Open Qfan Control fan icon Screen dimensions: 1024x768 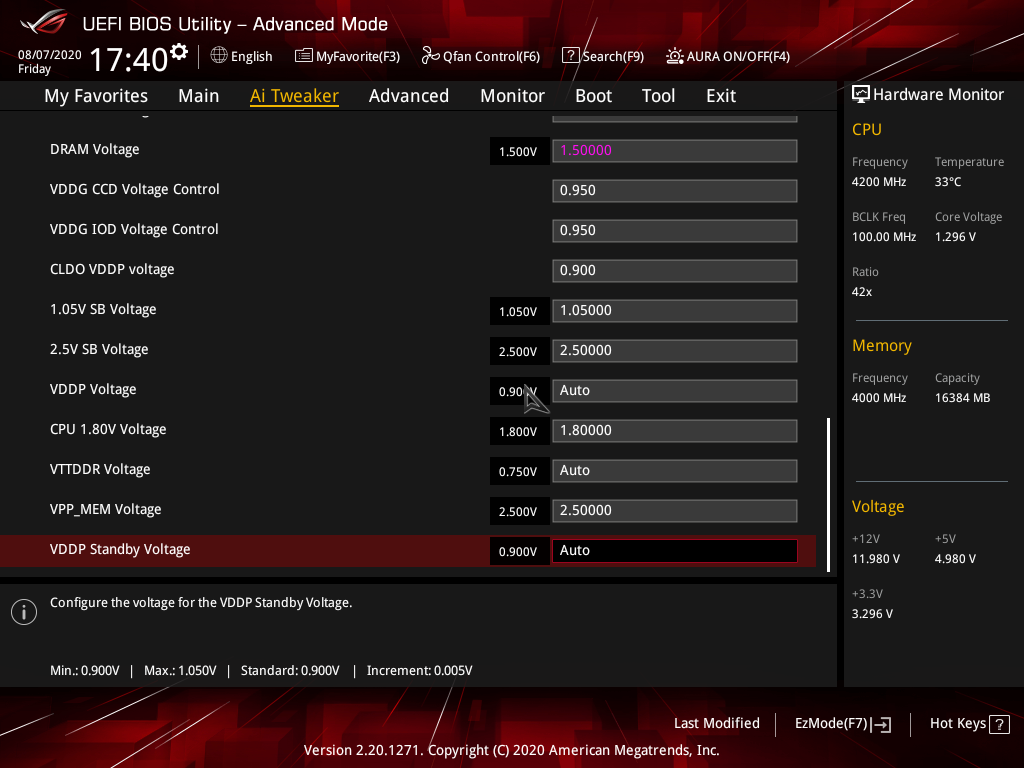pyautogui.click(x=430, y=56)
